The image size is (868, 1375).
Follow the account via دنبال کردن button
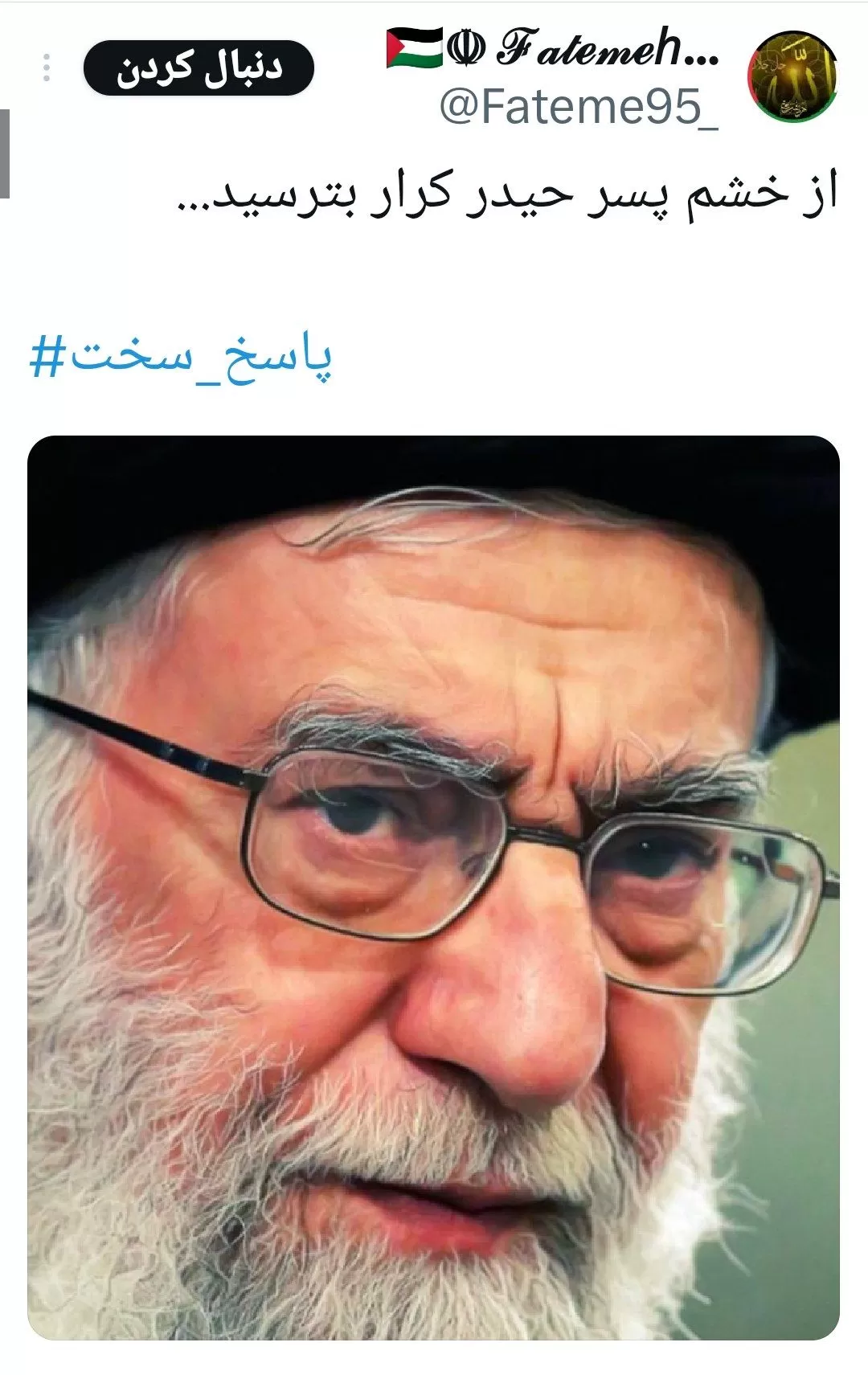pyautogui.click(x=199, y=68)
